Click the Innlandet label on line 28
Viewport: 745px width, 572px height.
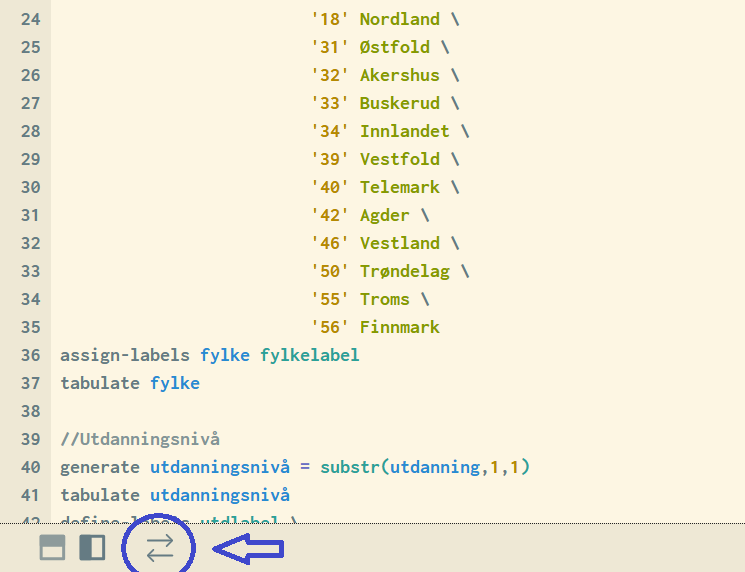tap(404, 131)
